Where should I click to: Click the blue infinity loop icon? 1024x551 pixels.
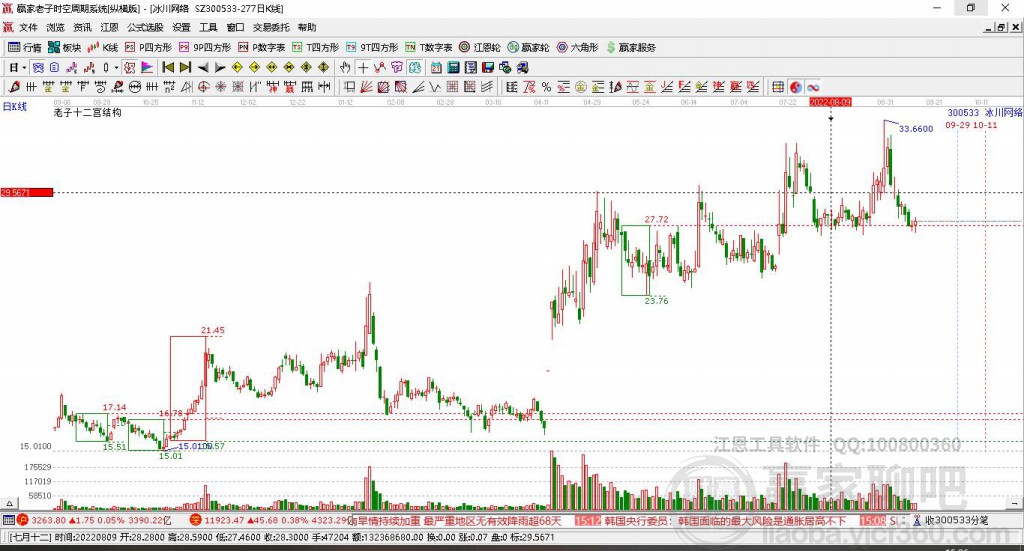813,87
